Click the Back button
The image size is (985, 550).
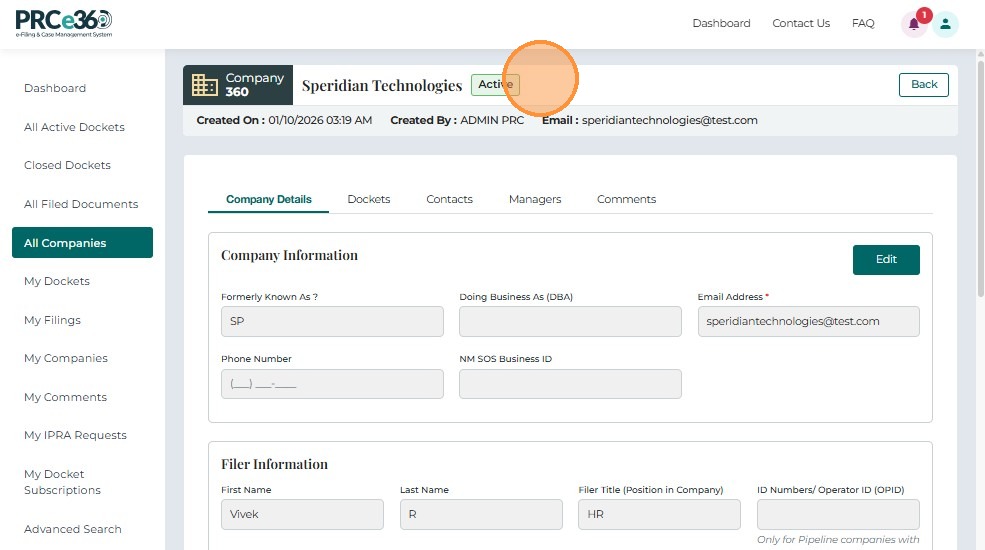point(923,85)
